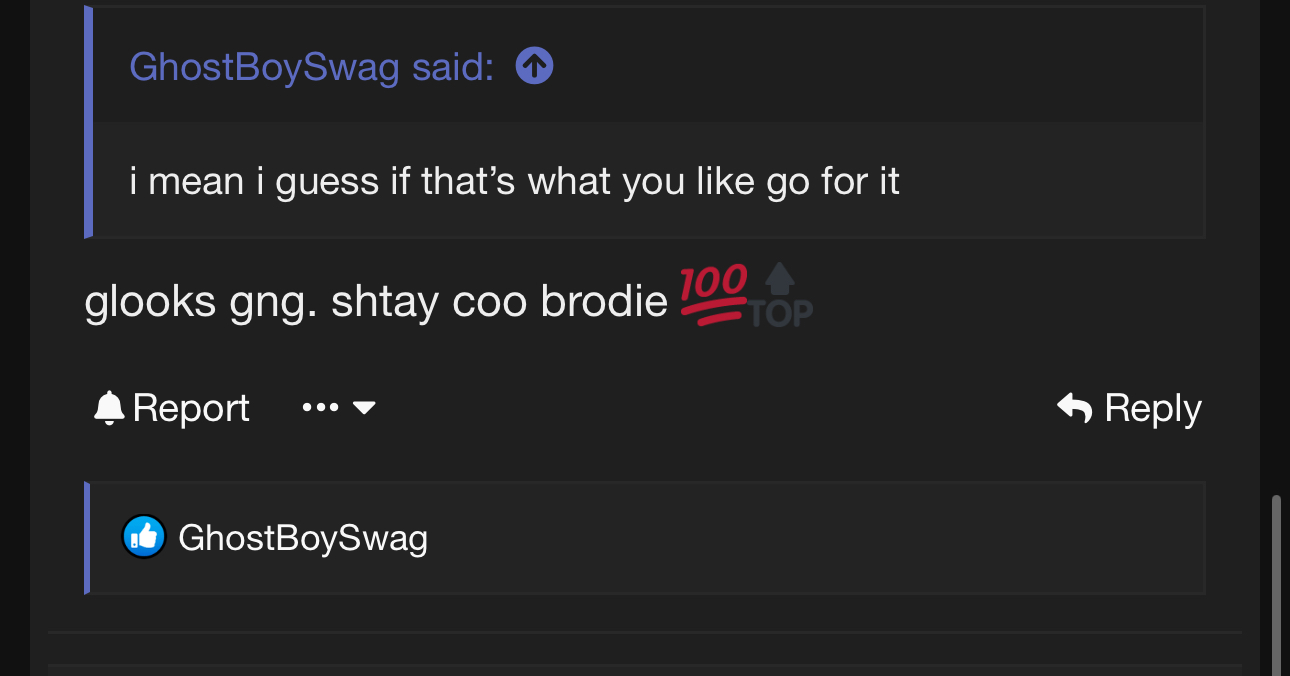Click the curved Reply arrow icon
The width and height of the screenshot is (1290, 676).
coord(1074,408)
